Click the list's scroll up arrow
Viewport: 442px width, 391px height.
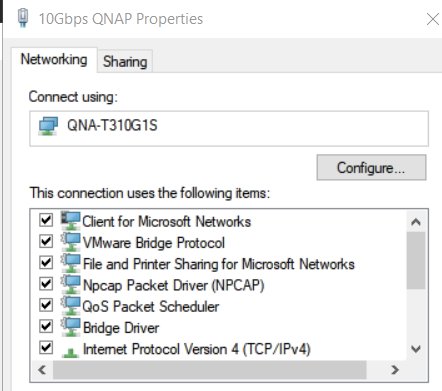click(x=416, y=222)
